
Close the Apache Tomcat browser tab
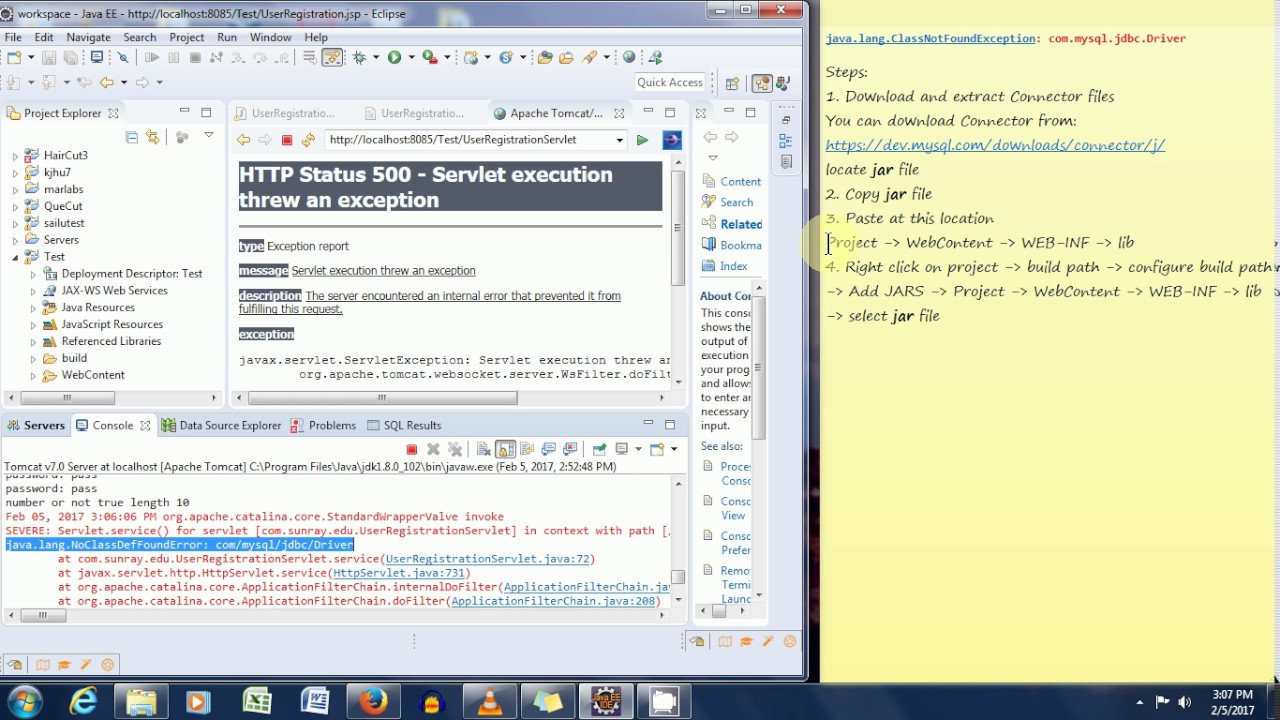click(x=619, y=113)
